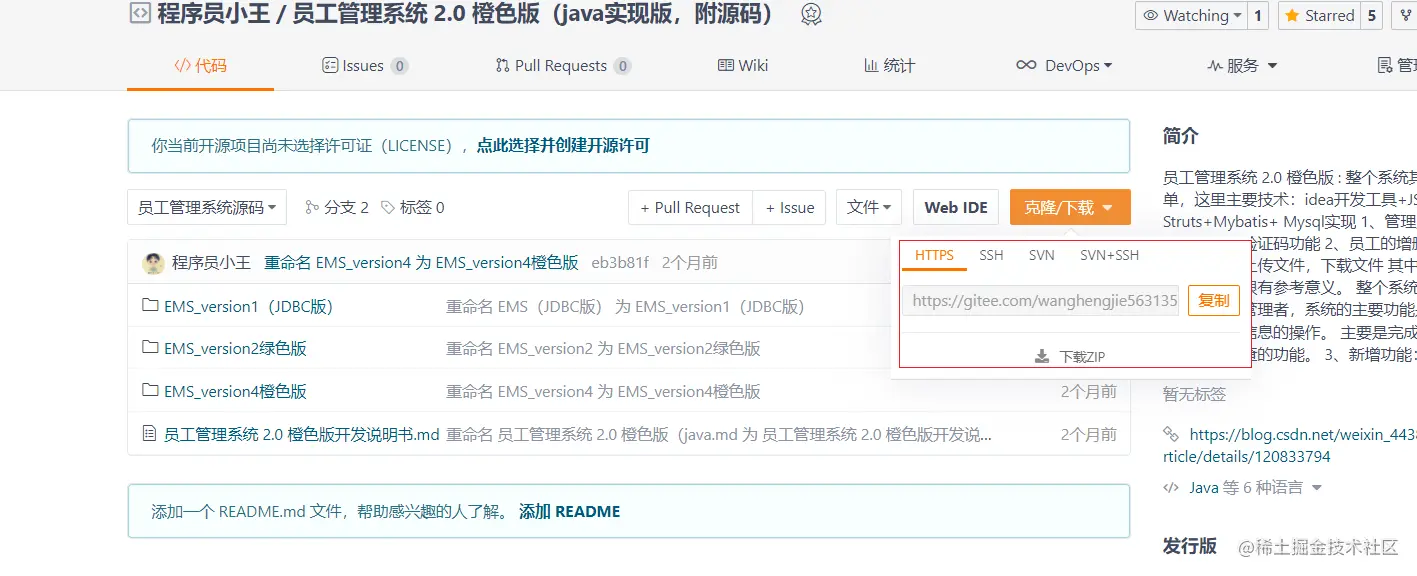Screen dimensions: 1417x576
Task: Click folder icon of EMS_version4橙色版
Action: click(150, 391)
